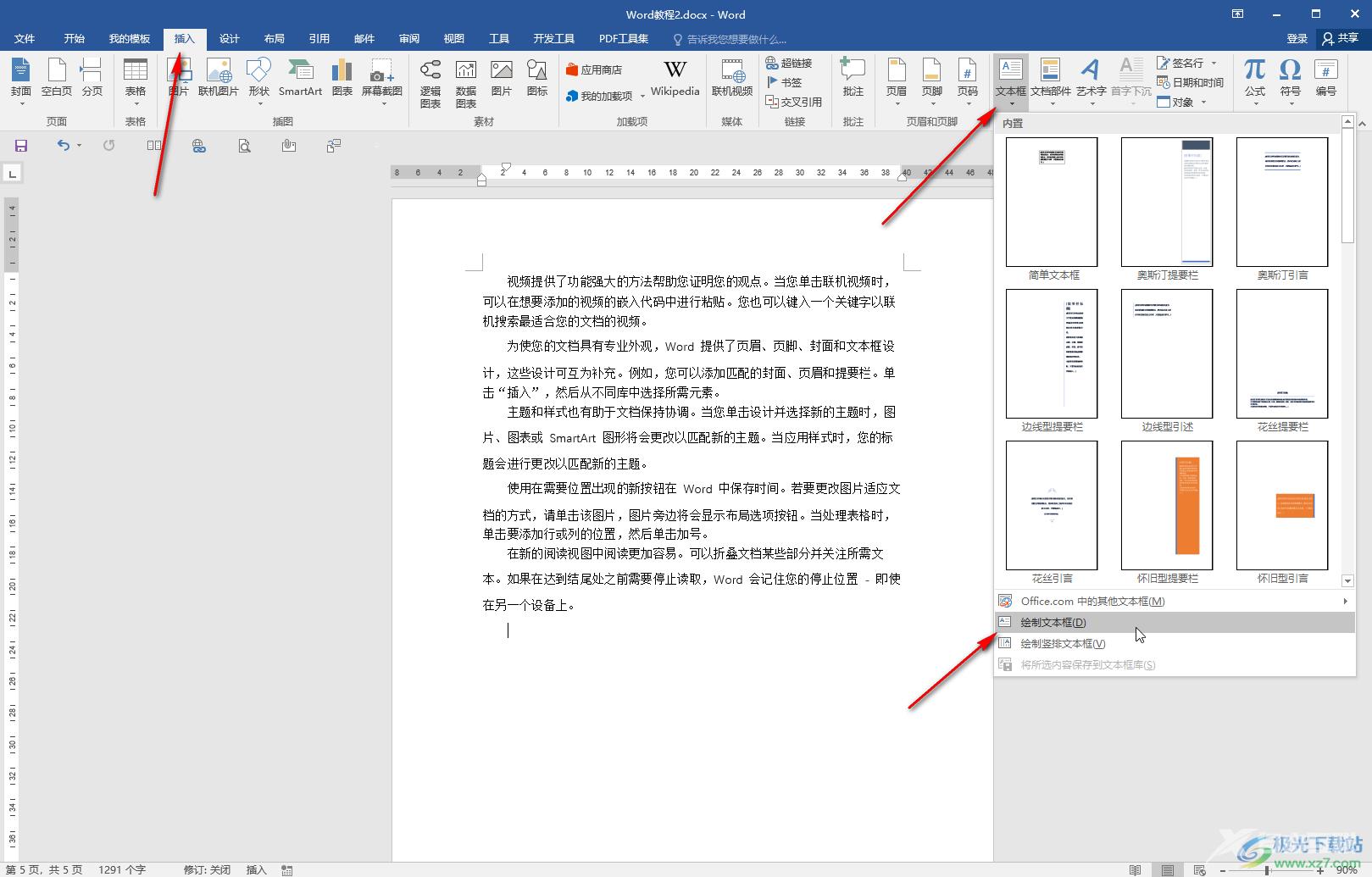
Task: Open the PDF工具集 tab
Action: tap(624, 39)
